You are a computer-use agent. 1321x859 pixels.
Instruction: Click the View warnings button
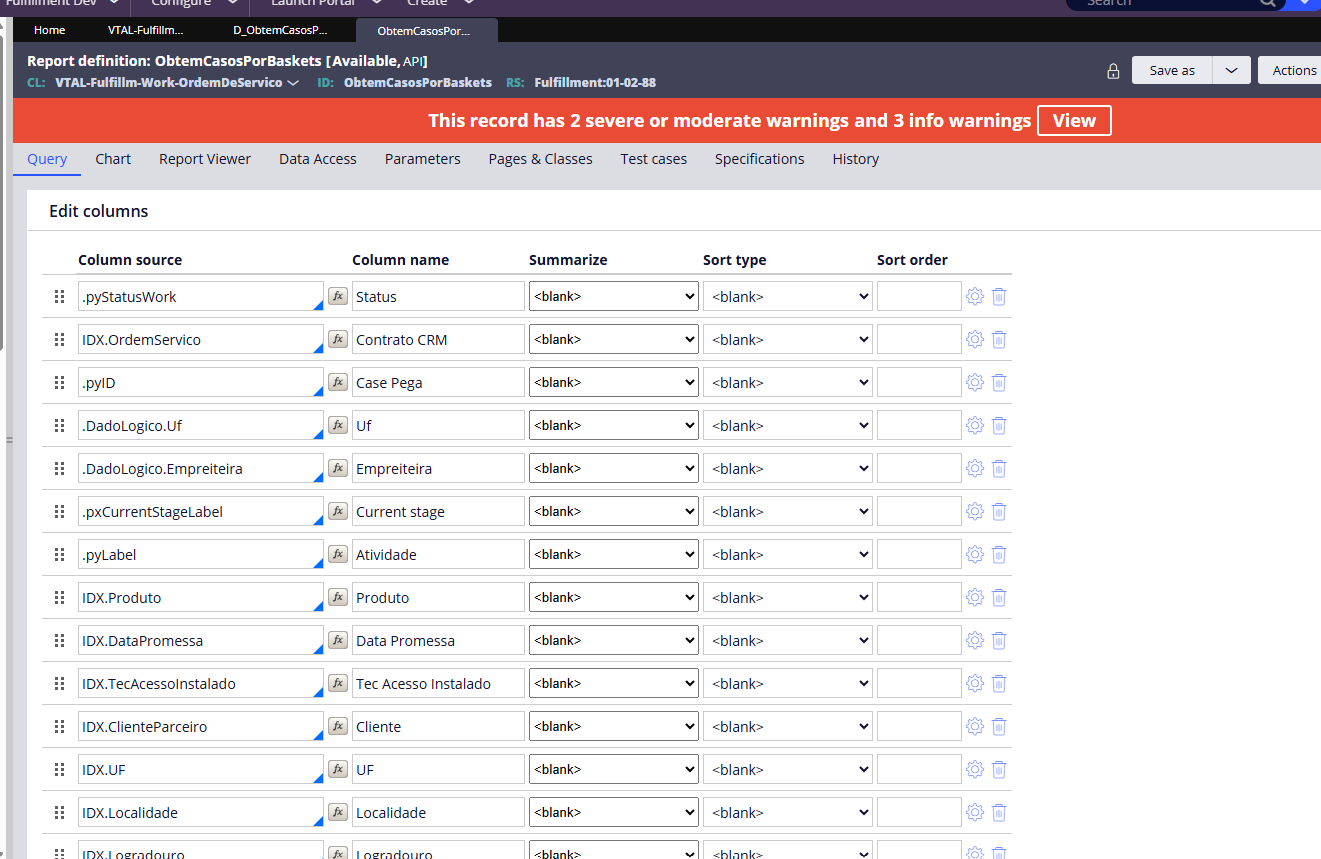(x=1074, y=121)
